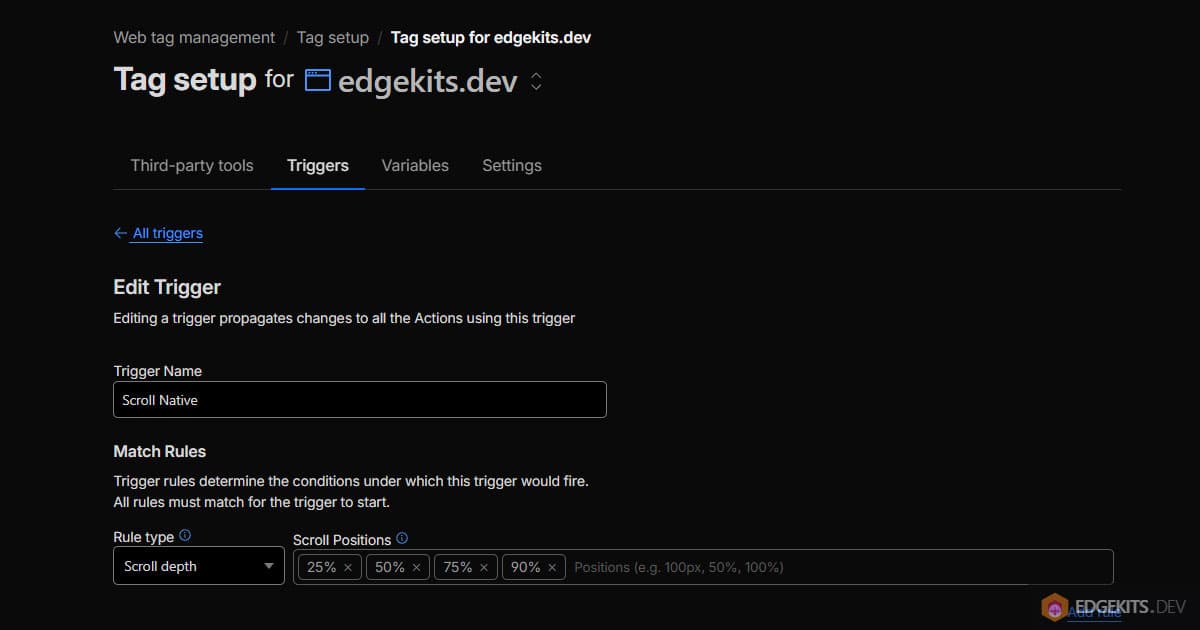Click the Match Rules heading
Viewport: 1200px width, 630px height.
[160, 451]
